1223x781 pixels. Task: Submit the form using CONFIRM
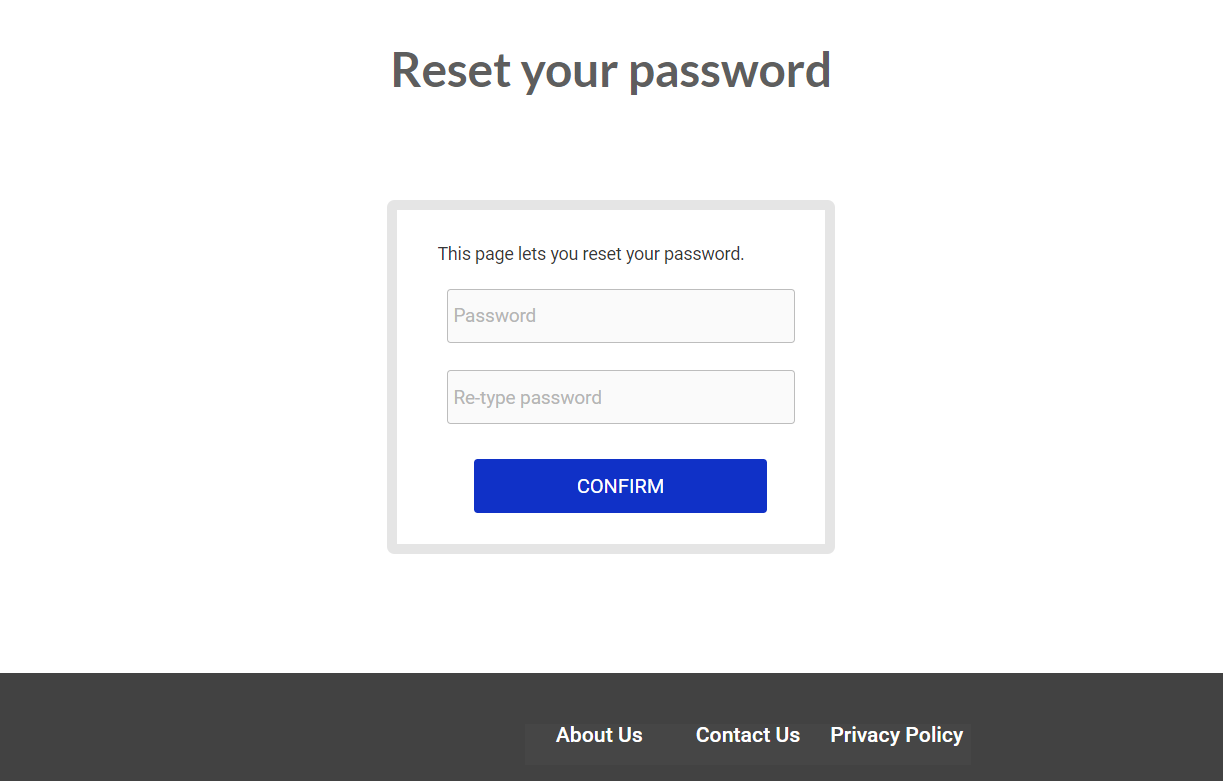click(x=620, y=486)
